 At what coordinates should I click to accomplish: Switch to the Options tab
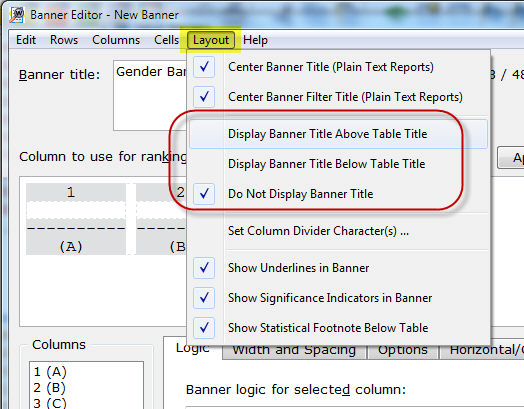click(x=403, y=351)
